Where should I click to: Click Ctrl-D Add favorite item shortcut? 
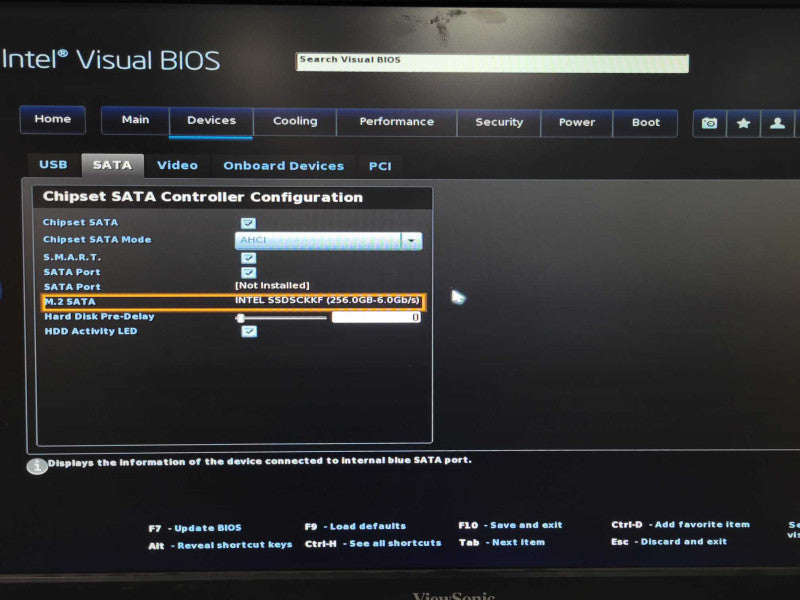tap(681, 524)
